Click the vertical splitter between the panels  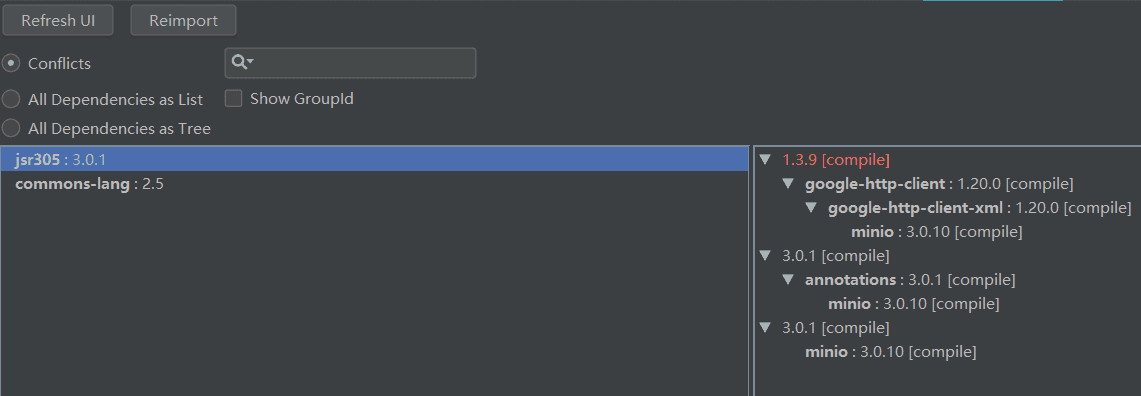pos(751,271)
